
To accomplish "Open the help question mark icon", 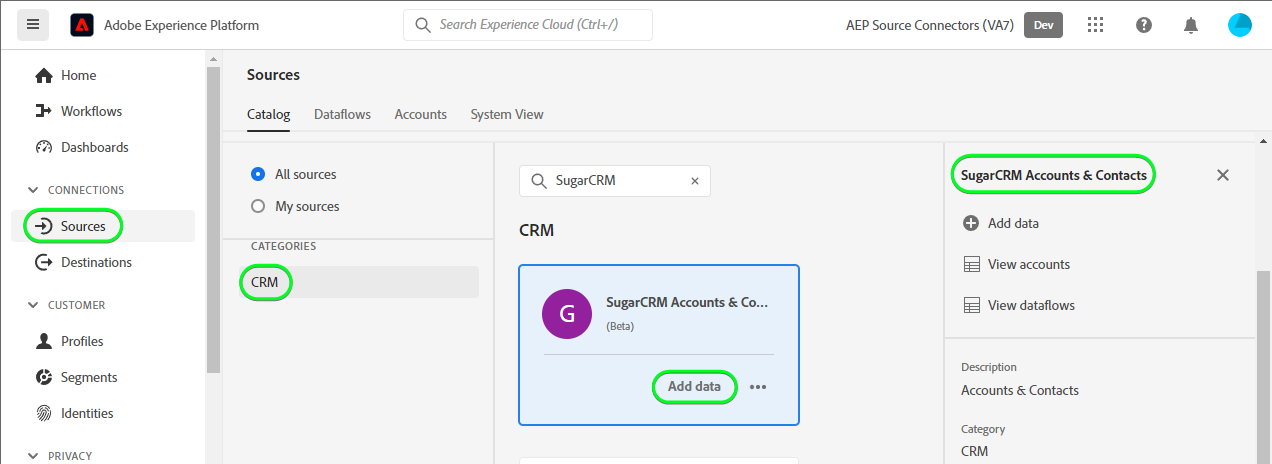I will coord(1144,25).
